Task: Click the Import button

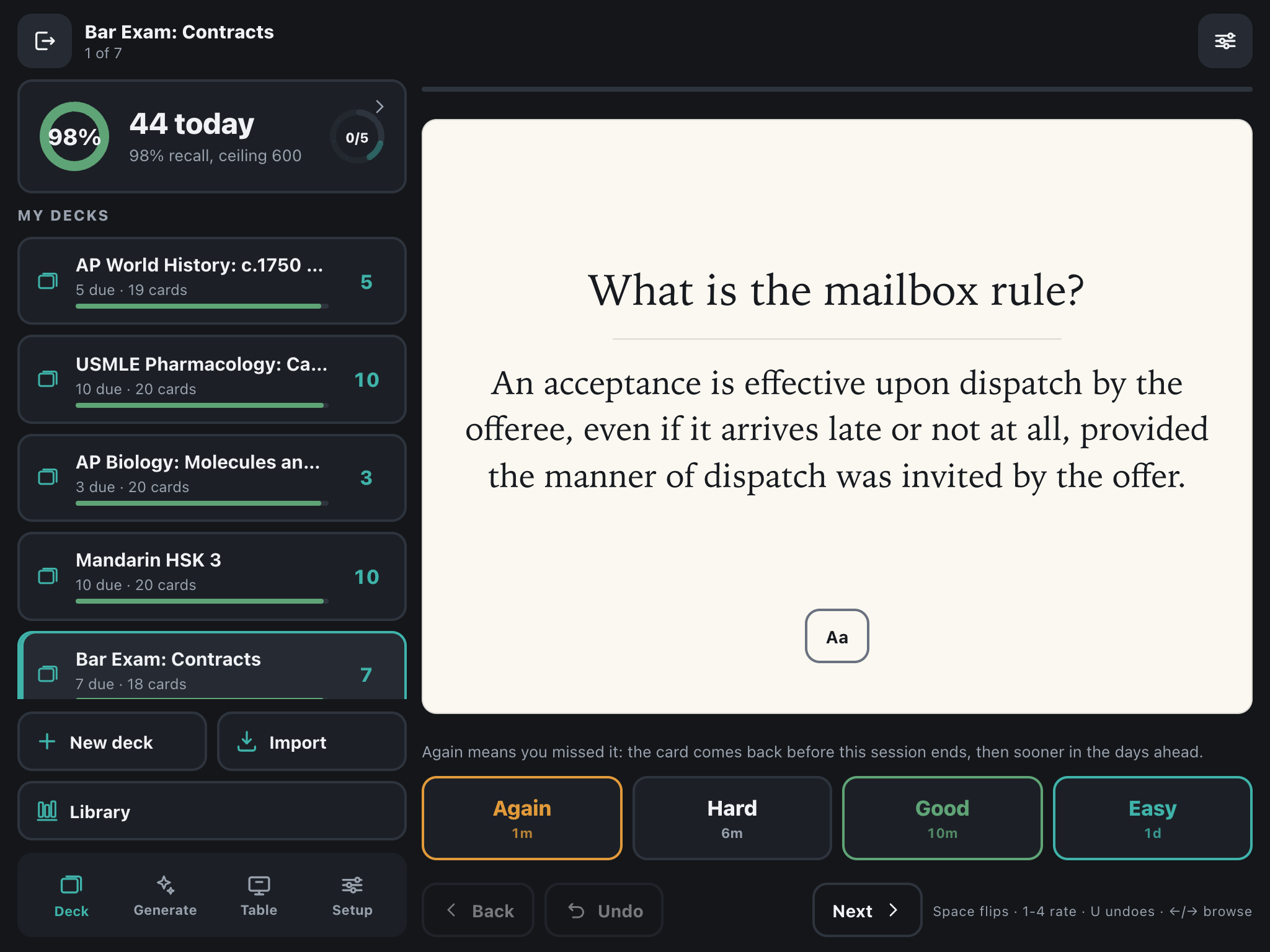Action: [x=312, y=742]
